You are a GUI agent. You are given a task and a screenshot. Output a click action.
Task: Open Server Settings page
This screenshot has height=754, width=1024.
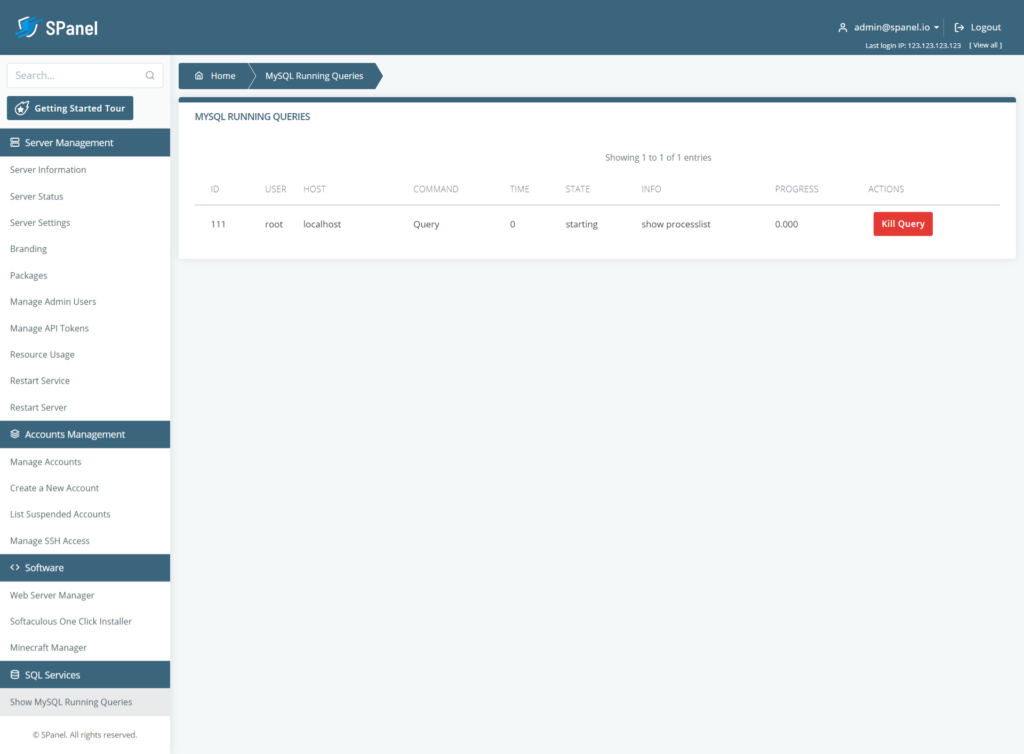(40, 223)
